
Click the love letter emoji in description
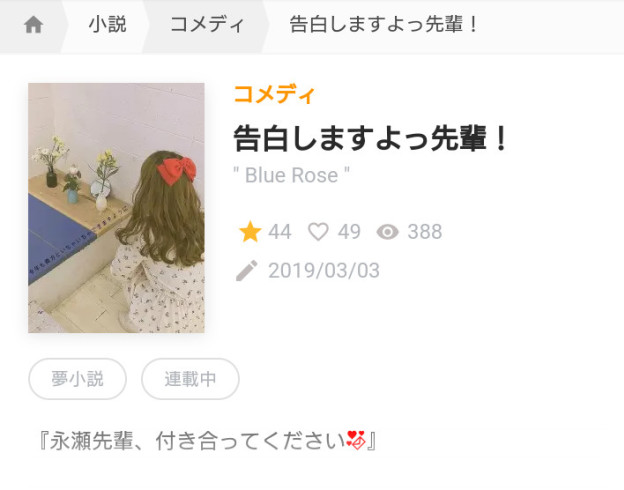(356, 440)
